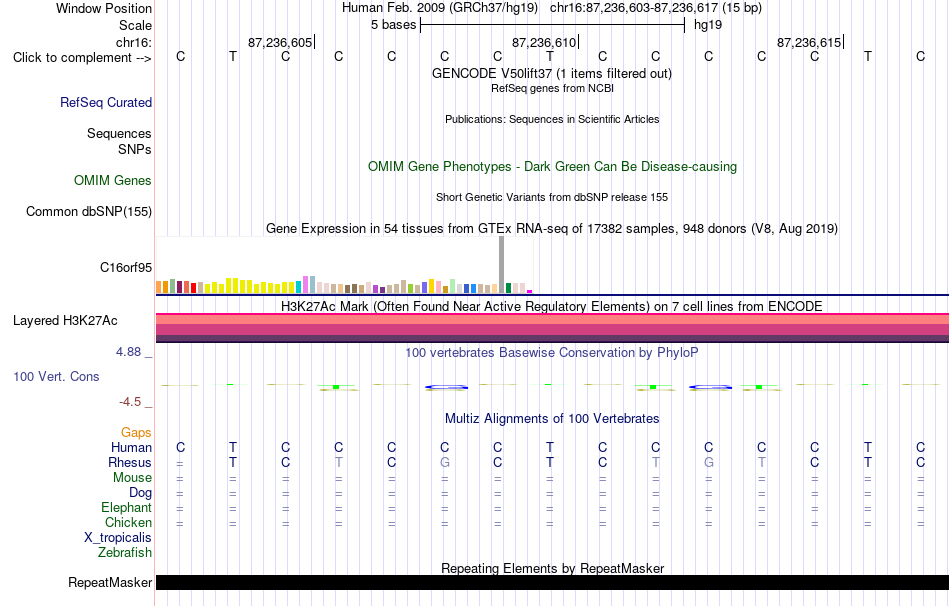Click the tall gray GTEx expression bar
This screenshot has width=950, height=606.
tap(501, 265)
